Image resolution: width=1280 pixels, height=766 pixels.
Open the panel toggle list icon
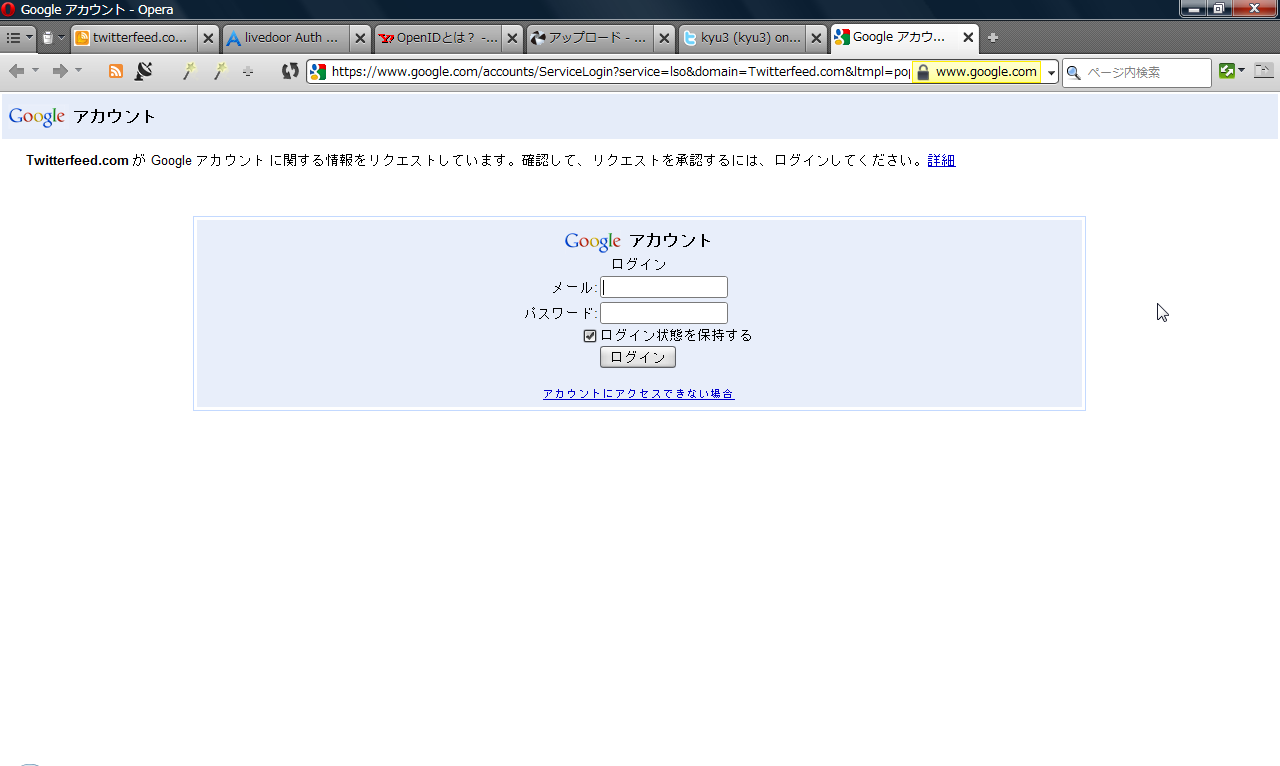tap(13, 38)
